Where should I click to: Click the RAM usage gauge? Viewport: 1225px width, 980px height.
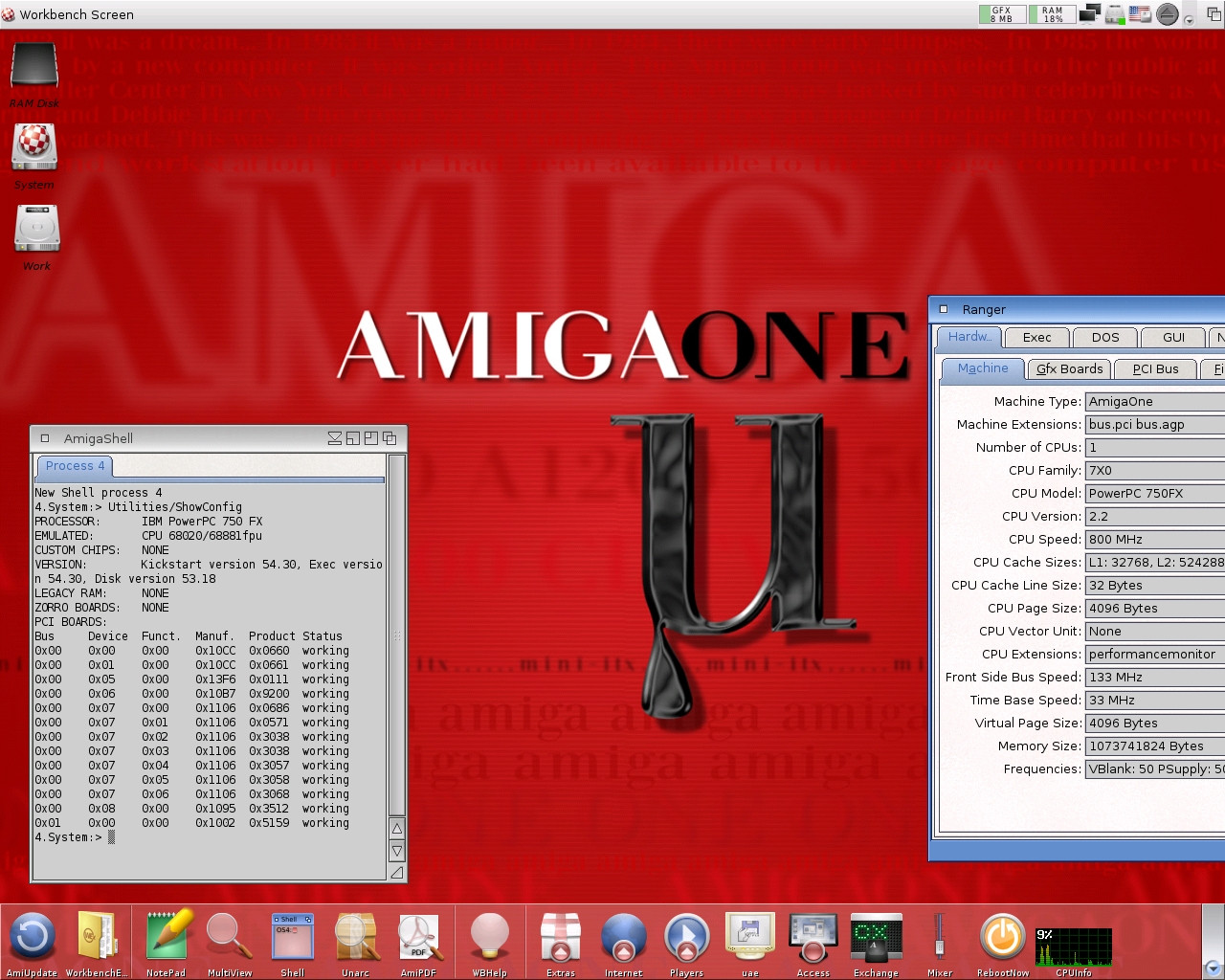point(1052,14)
